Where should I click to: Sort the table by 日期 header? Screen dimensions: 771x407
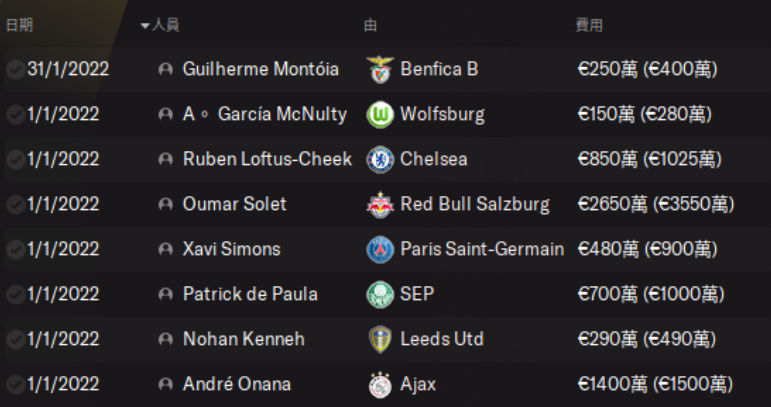coord(19,25)
